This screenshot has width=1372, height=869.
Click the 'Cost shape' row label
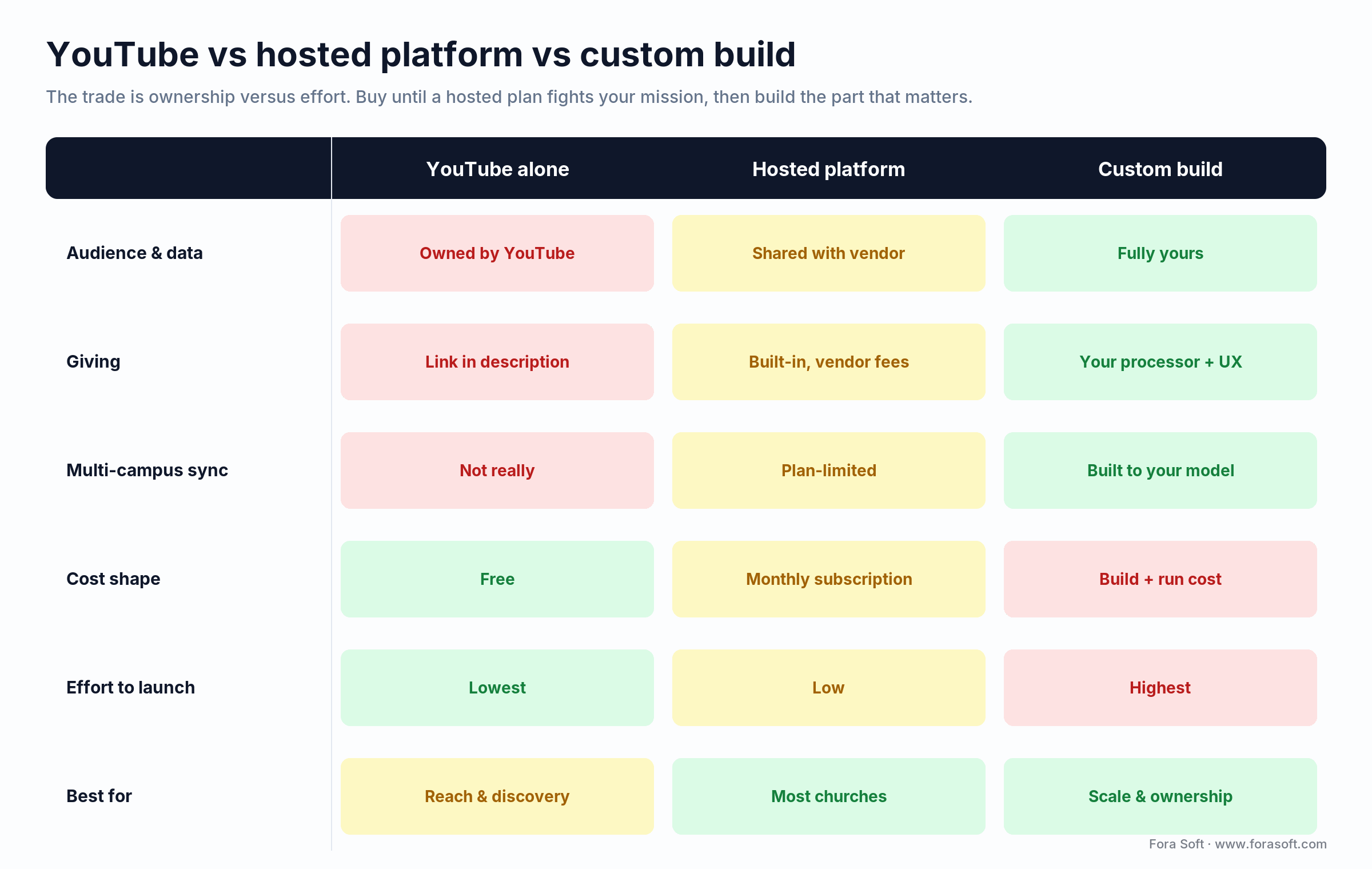point(113,579)
